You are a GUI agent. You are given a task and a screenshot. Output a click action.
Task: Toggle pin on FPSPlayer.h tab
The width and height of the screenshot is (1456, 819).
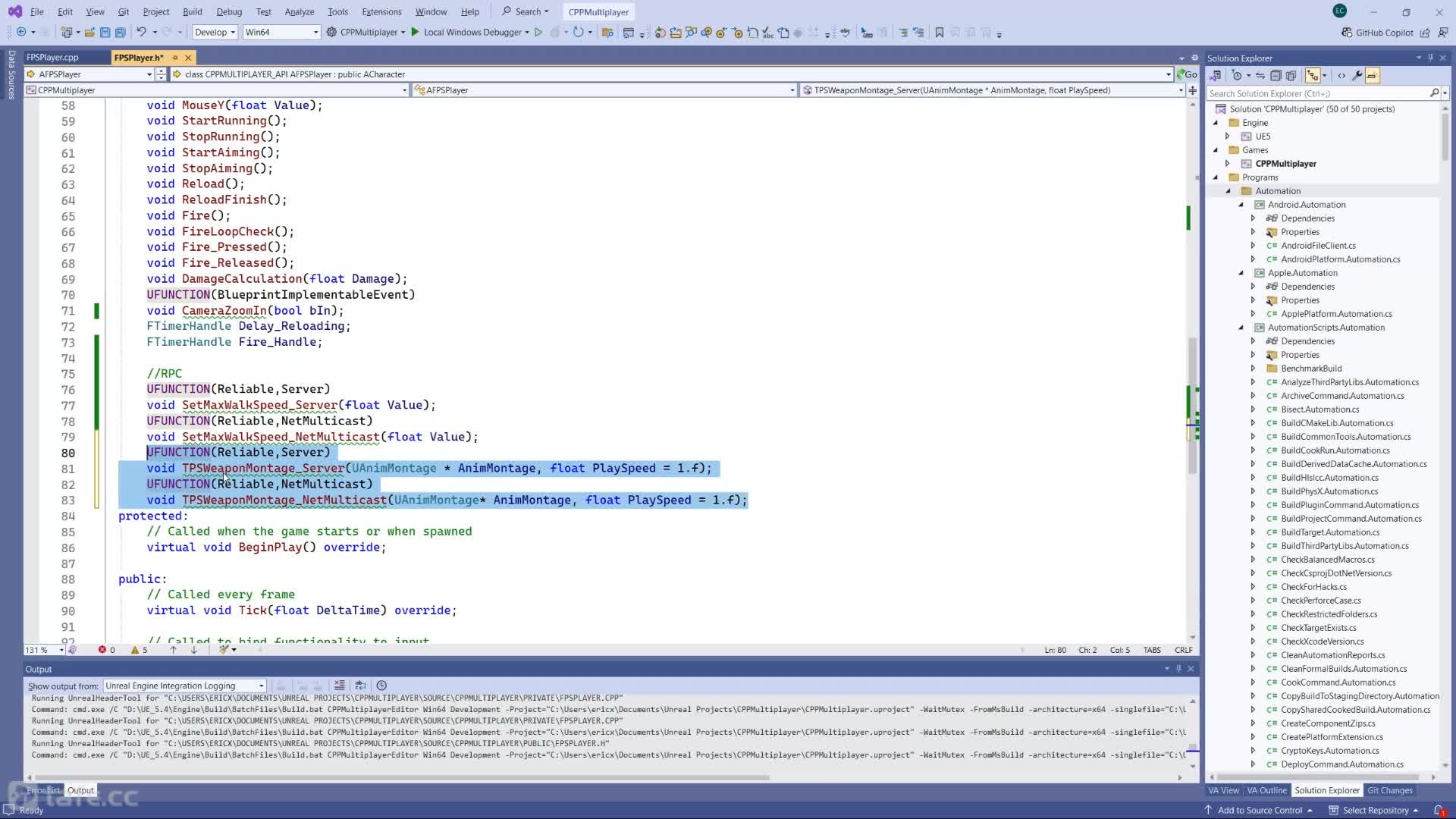point(175,58)
